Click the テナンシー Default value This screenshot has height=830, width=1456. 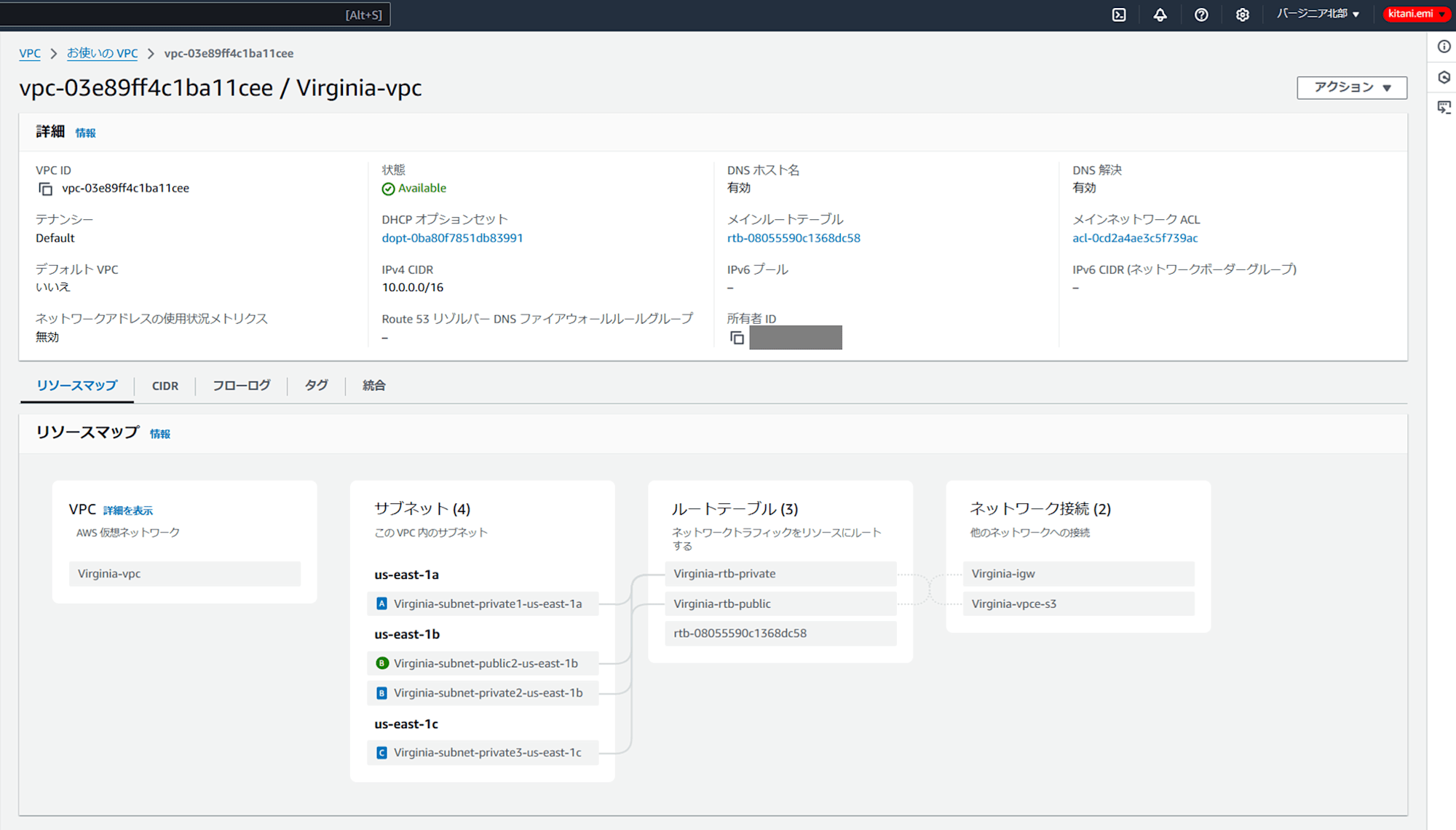[x=55, y=238]
